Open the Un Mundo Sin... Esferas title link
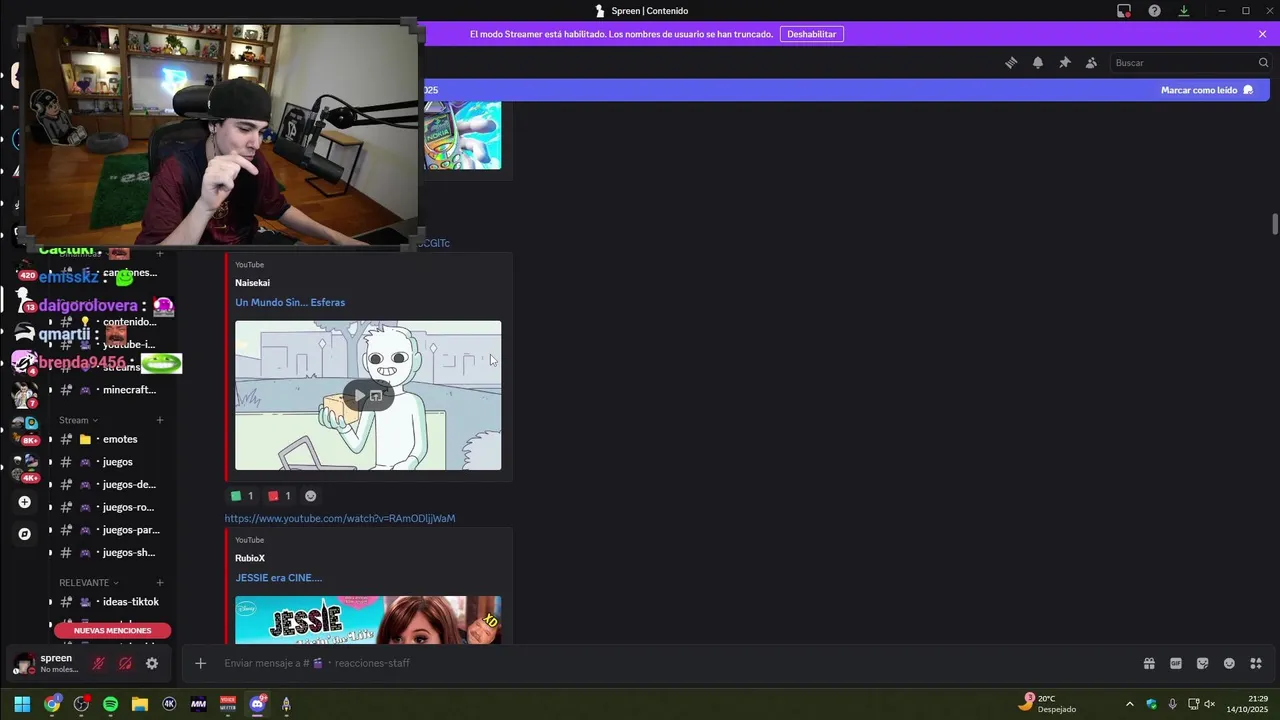The height and width of the screenshot is (720, 1280). click(x=290, y=302)
